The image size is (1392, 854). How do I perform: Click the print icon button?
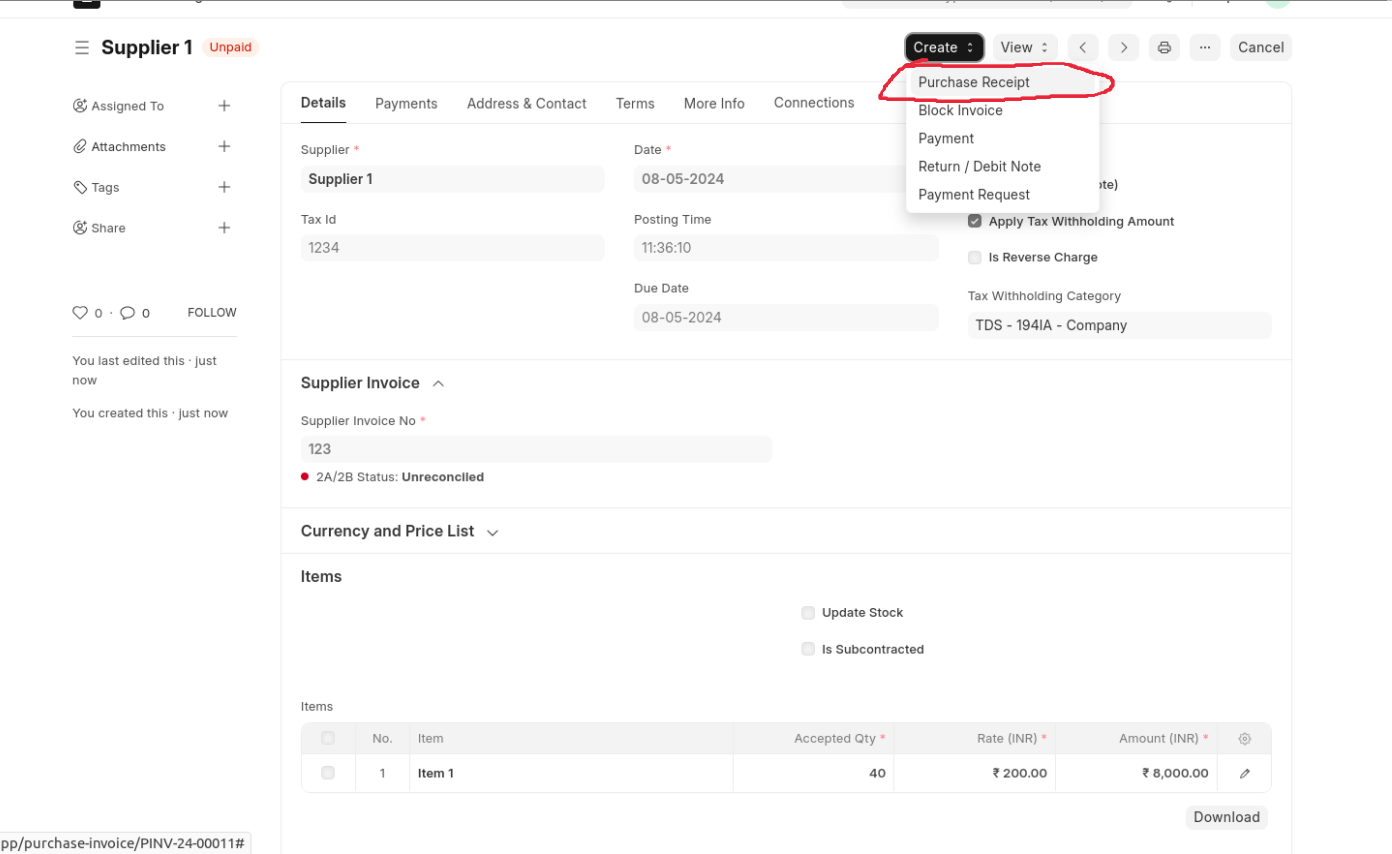coord(1164,47)
